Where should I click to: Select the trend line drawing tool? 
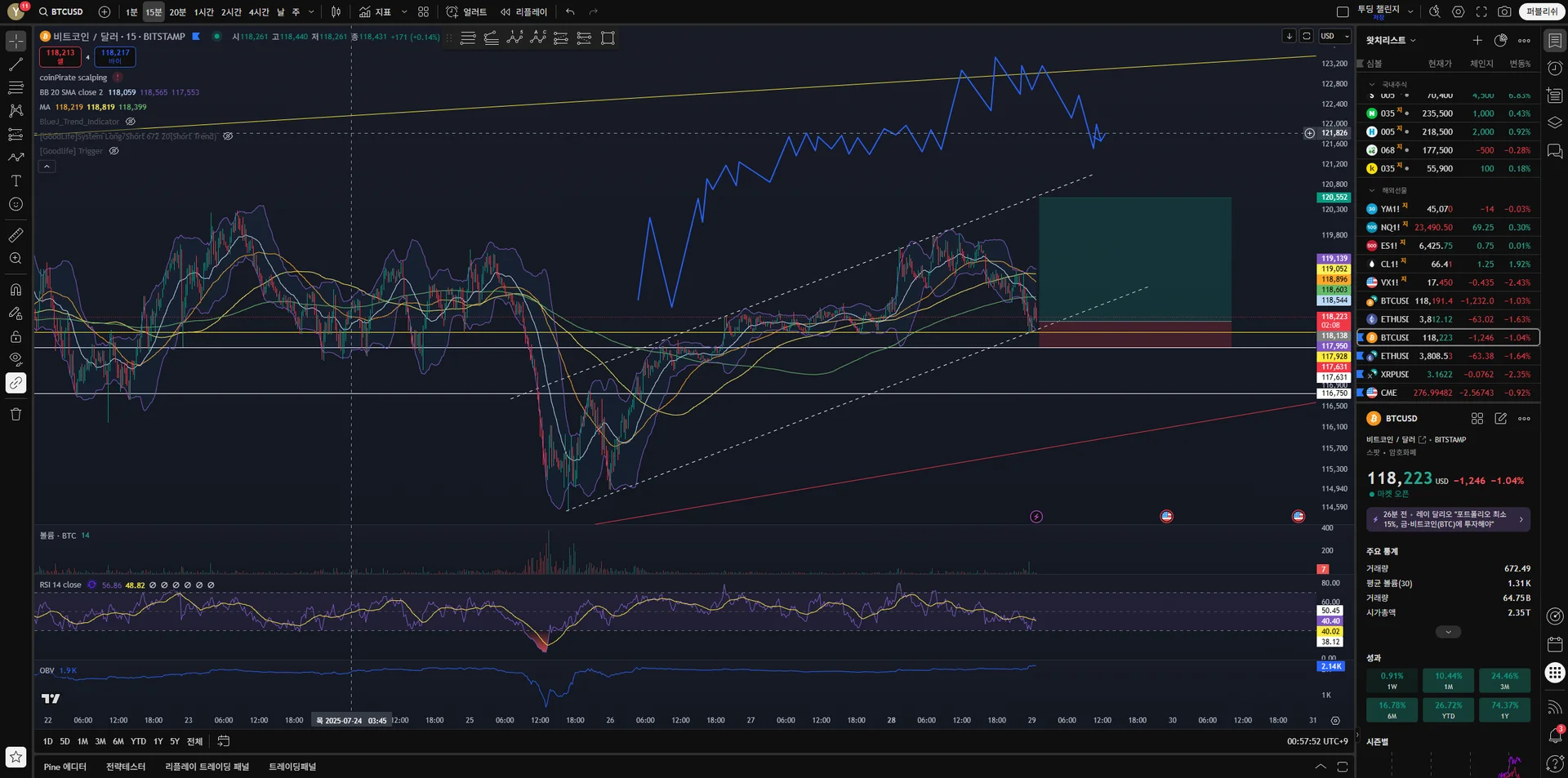click(16, 64)
